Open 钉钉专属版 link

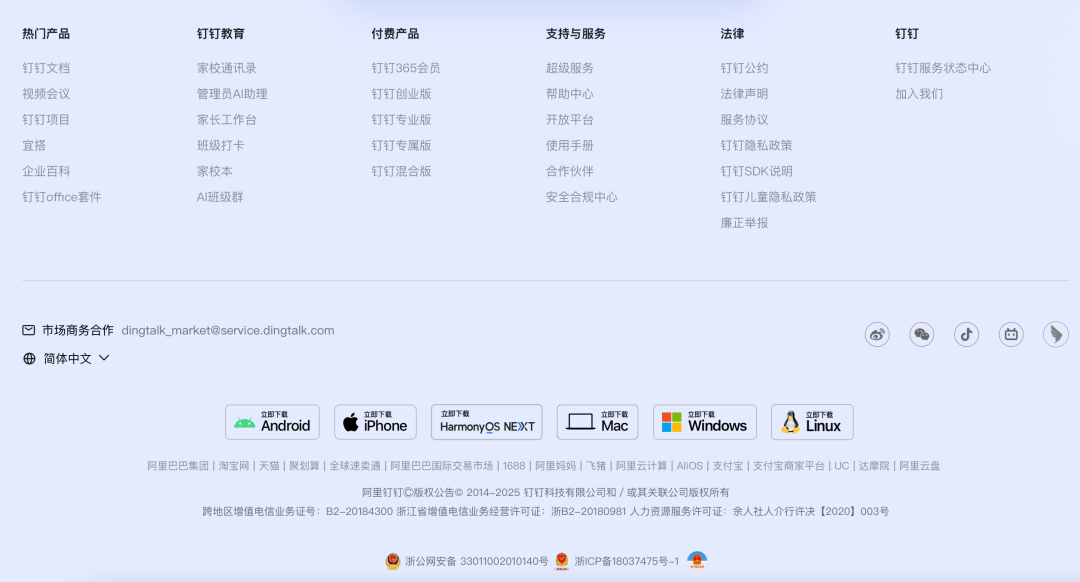click(x=402, y=145)
